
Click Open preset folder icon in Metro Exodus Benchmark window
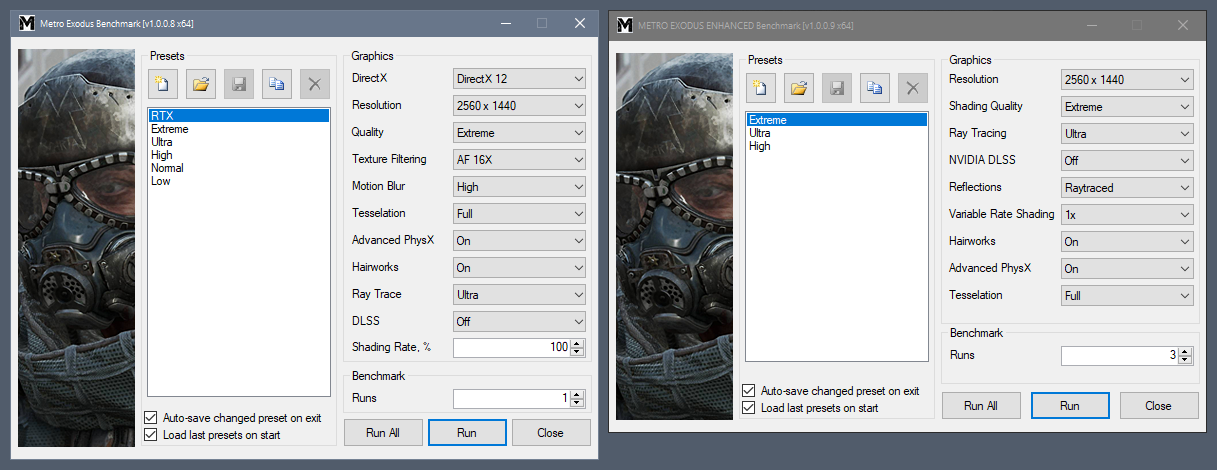click(200, 84)
